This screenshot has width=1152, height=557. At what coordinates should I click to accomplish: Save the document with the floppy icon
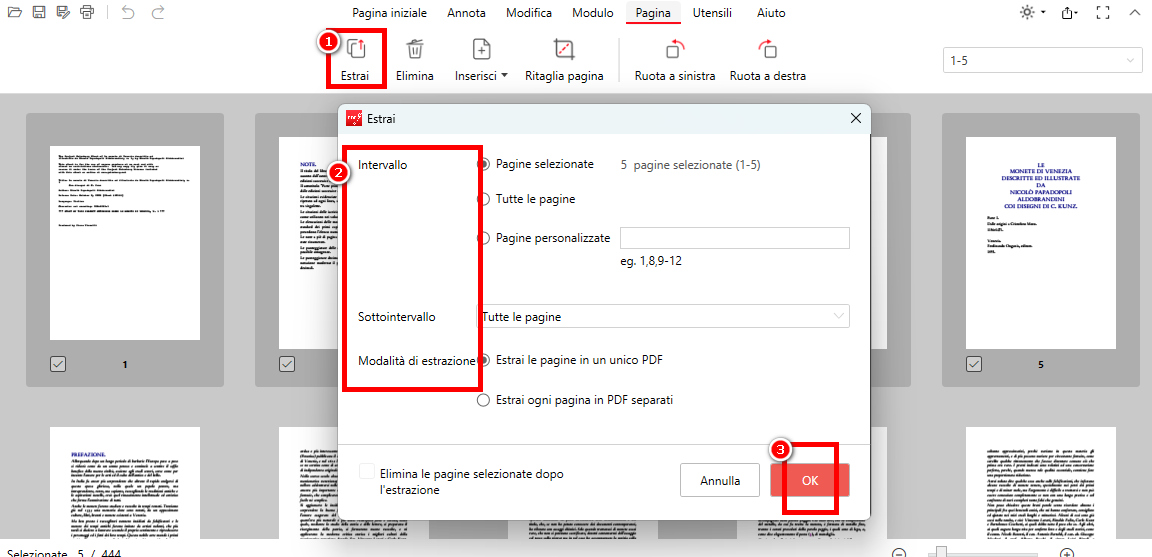pos(40,12)
